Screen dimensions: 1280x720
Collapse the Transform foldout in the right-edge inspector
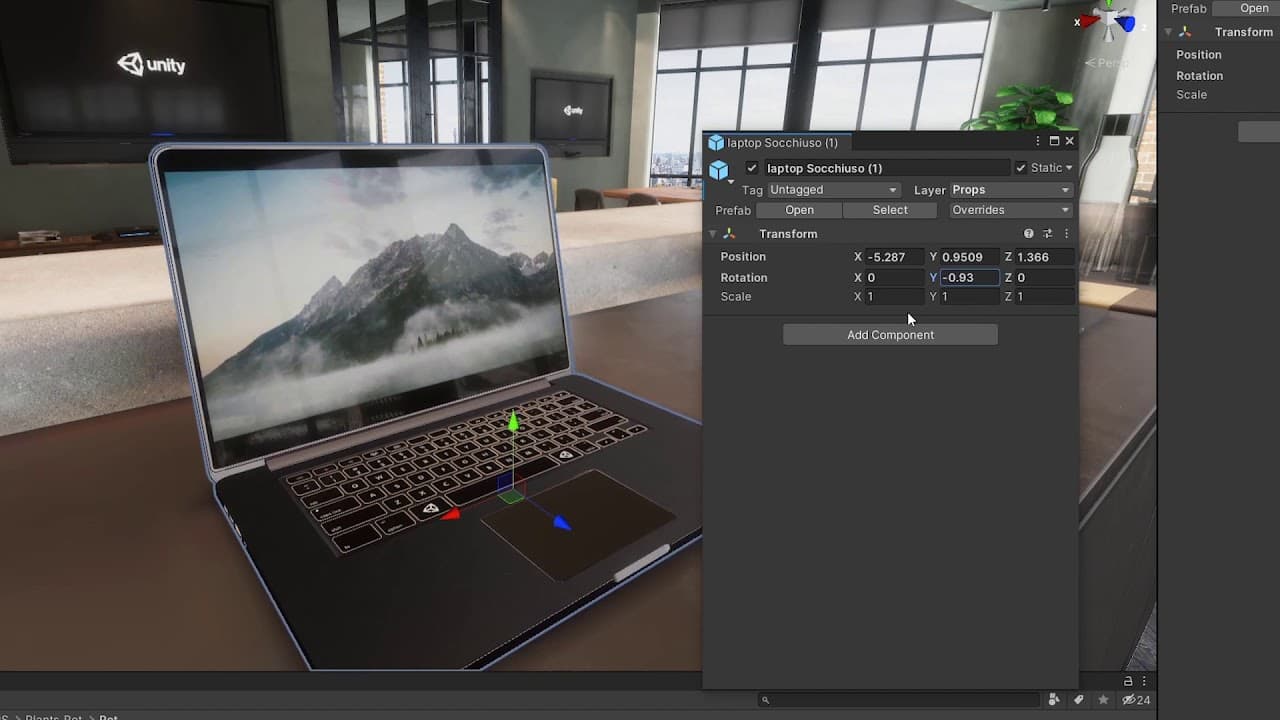pyautogui.click(x=1168, y=32)
